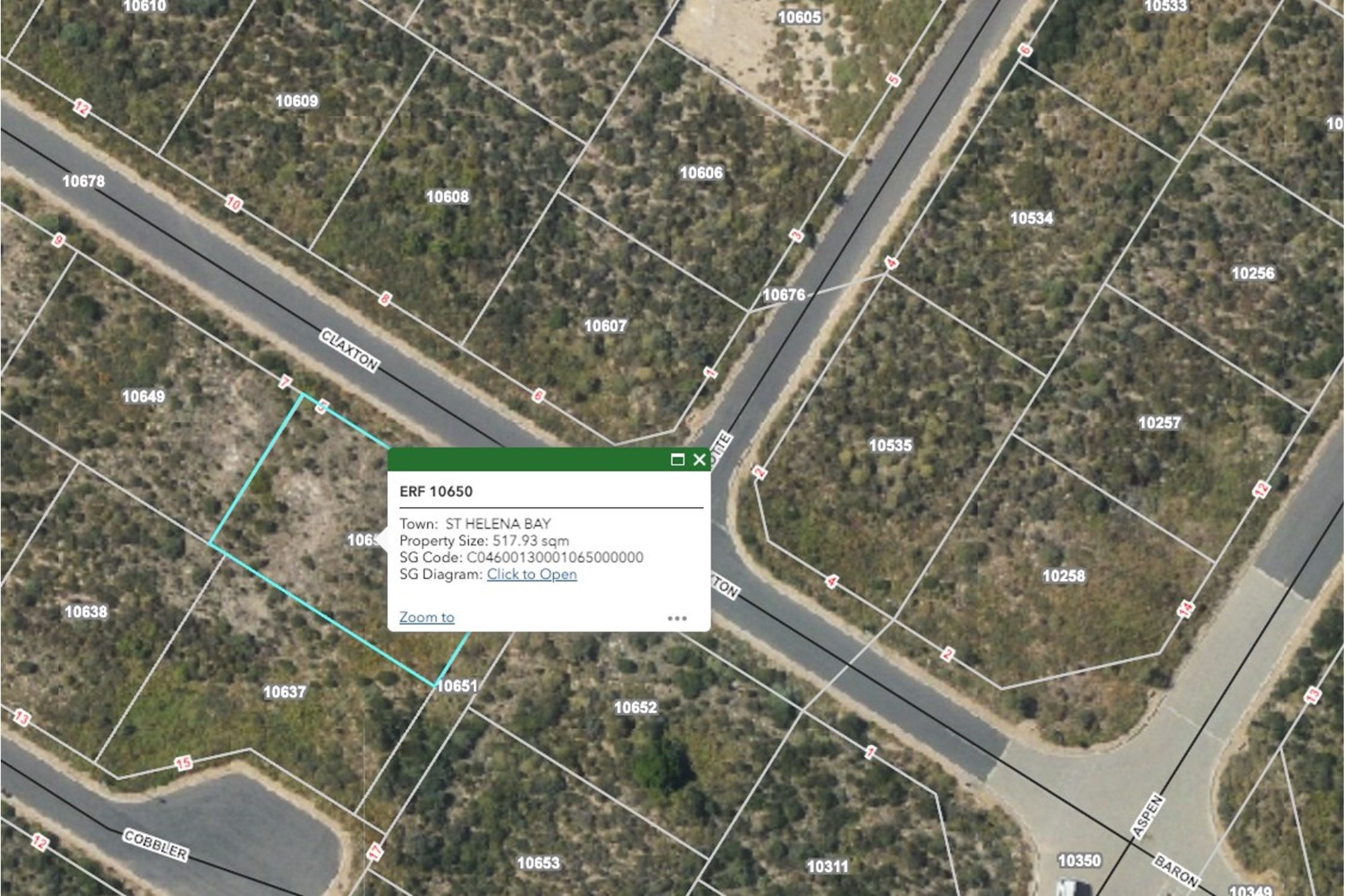Select parcel labeled 10653

coord(539,863)
